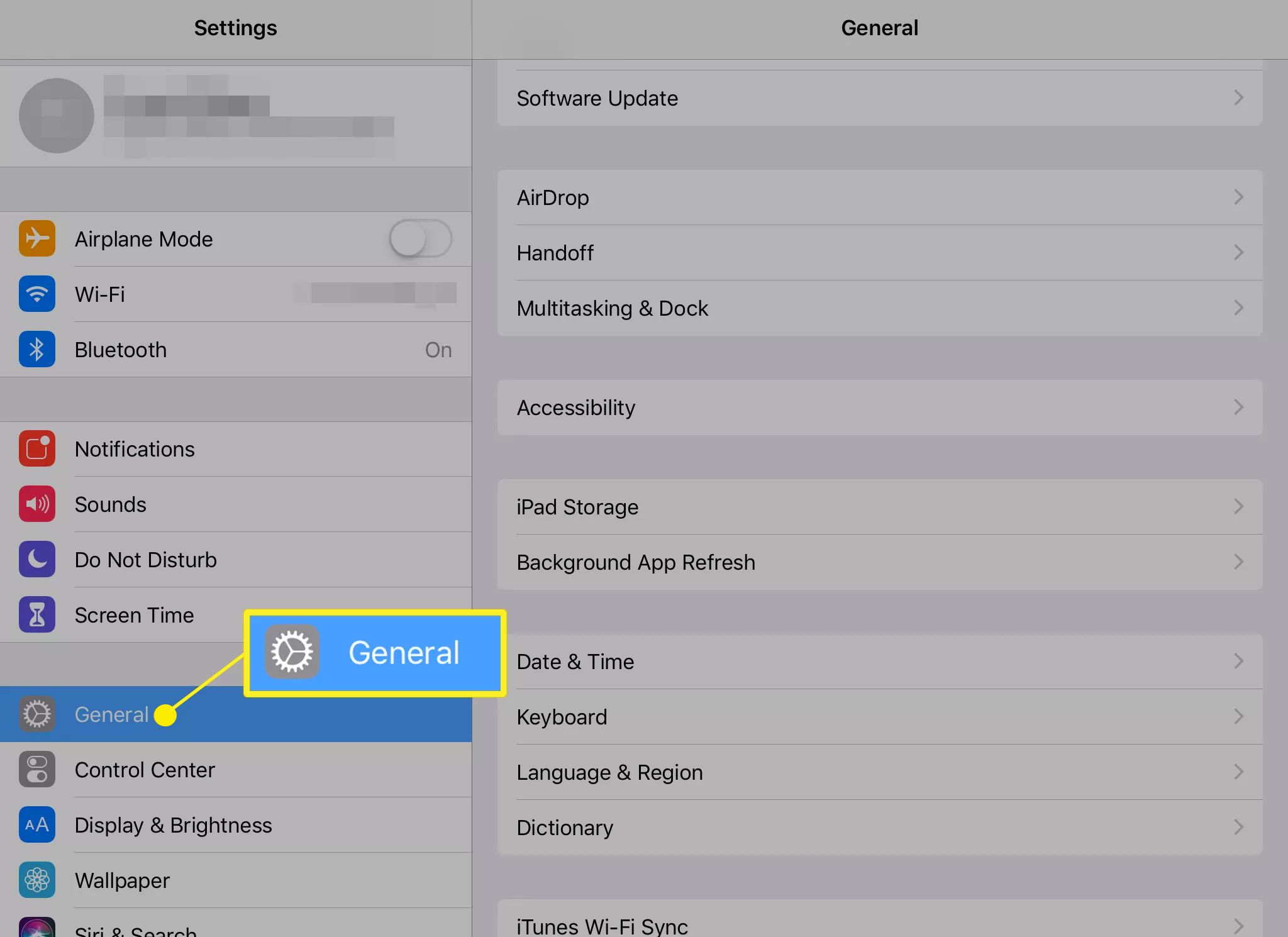
Task: Open Display & Brightness settings
Action: click(x=236, y=824)
